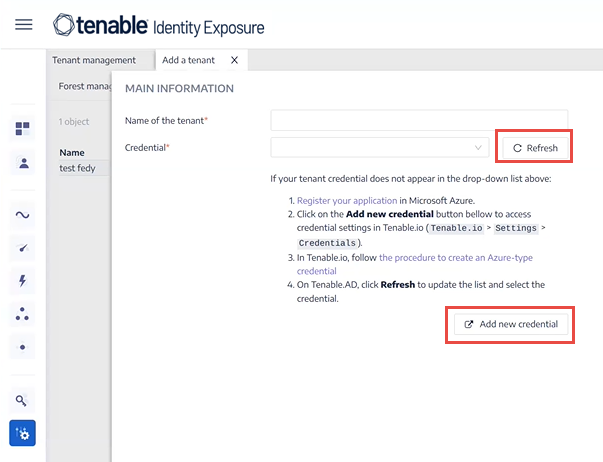Click the Add new credential button

click(511, 324)
